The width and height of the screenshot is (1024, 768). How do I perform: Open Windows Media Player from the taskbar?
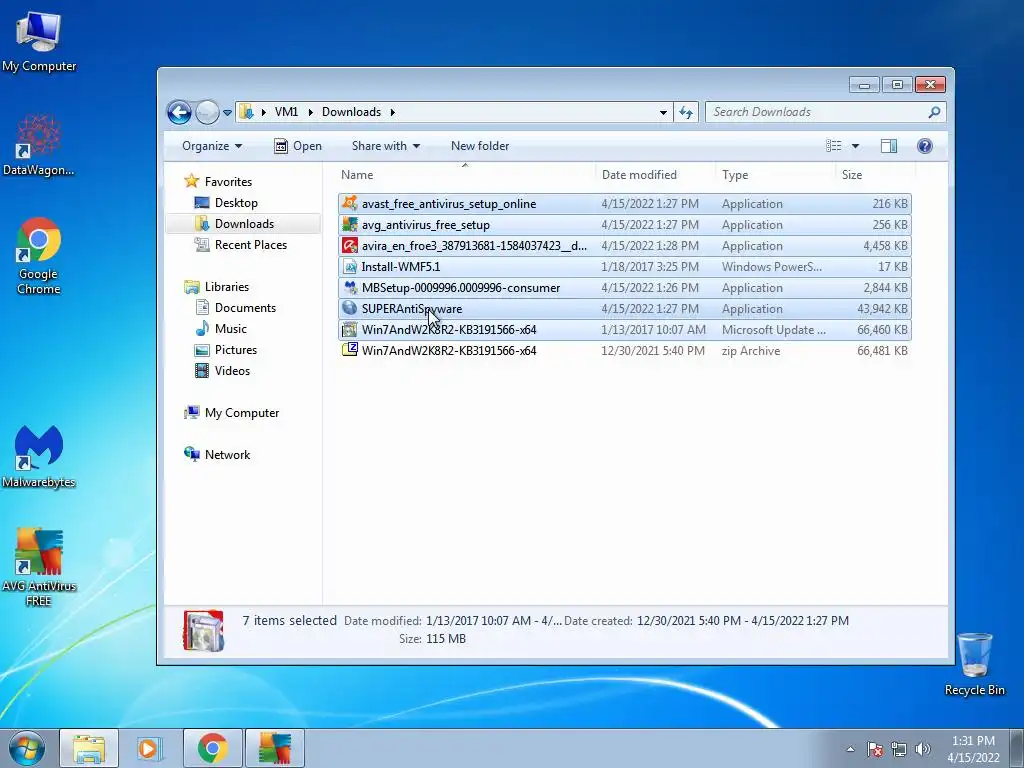tap(150, 748)
